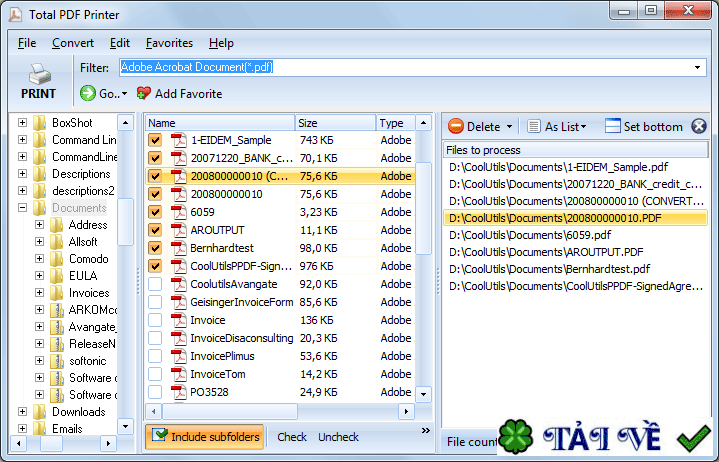Click the red Delete icon
Image resolution: width=719 pixels, height=462 pixels.
(x=455, y=126)
